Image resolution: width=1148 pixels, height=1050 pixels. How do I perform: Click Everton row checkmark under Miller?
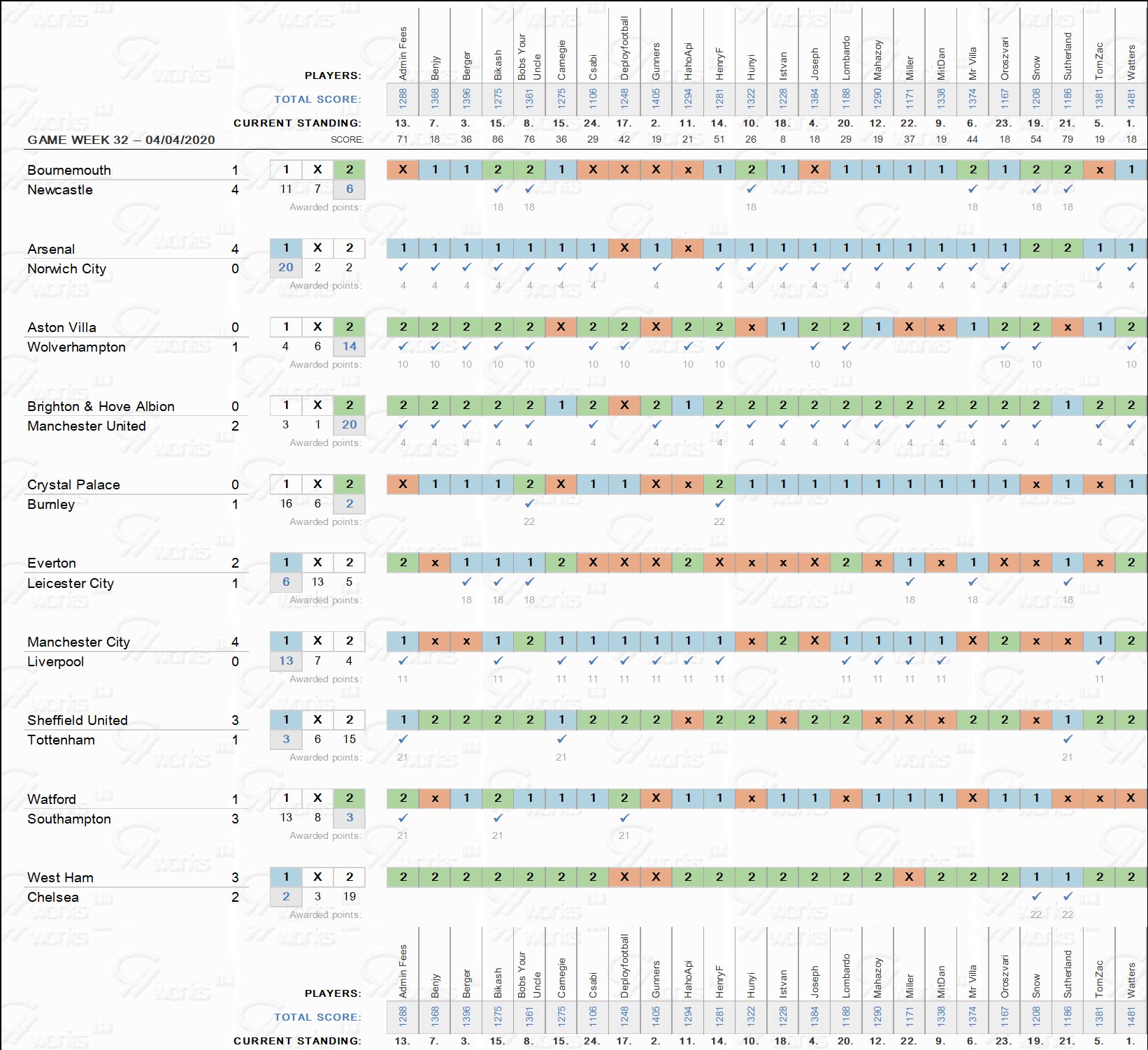[x=910, y=582]
